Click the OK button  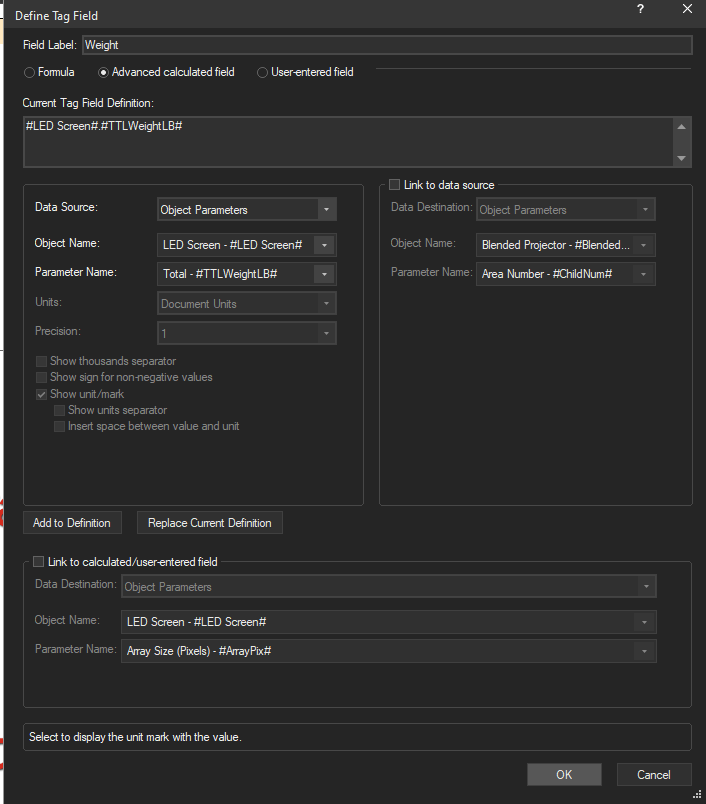click(x=564, y=774)
